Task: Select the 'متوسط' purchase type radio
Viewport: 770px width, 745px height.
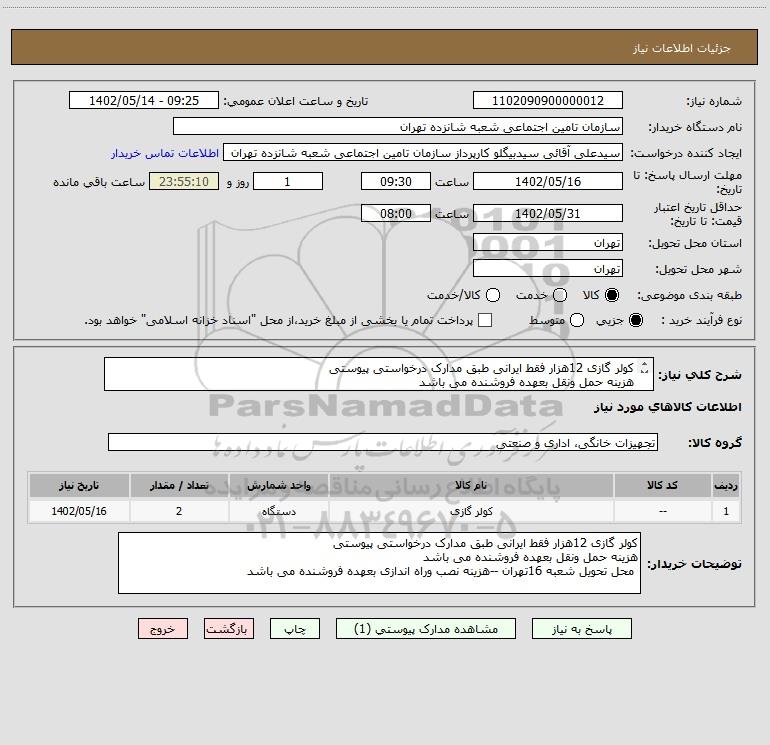Action: (x=577, y=320)
